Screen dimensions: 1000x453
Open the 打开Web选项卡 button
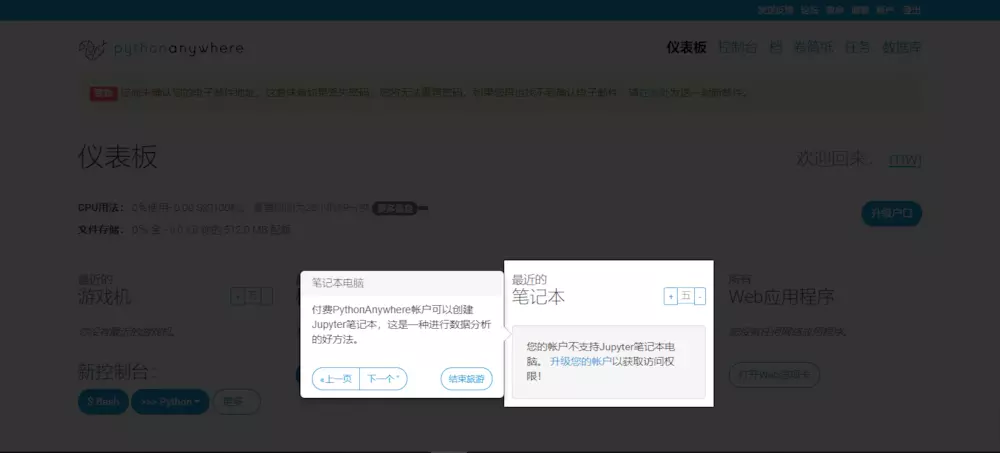pos(774,375)
